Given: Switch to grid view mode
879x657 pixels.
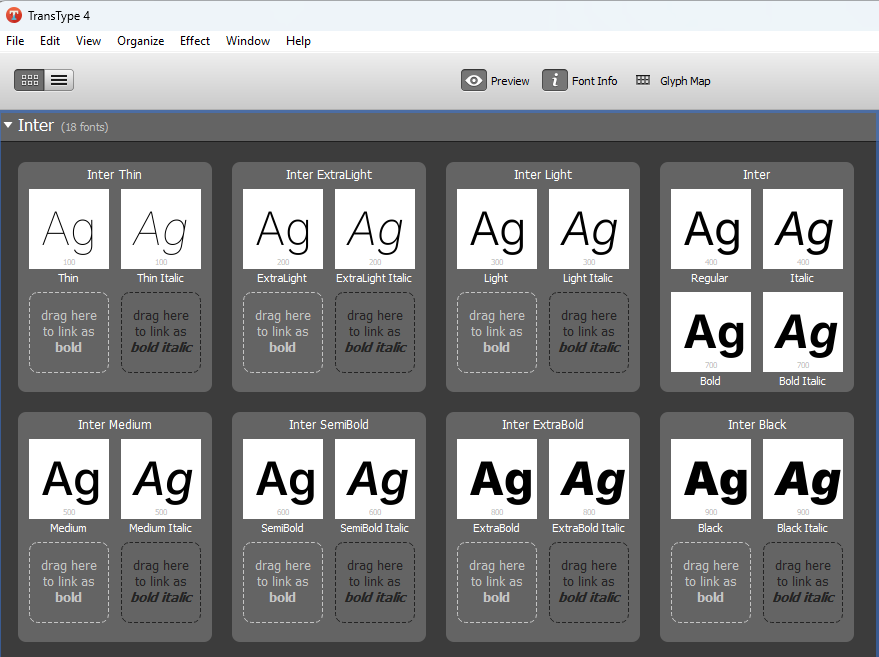Looking at the screenshot, I should pyautogui.click(x=30, y=80).
